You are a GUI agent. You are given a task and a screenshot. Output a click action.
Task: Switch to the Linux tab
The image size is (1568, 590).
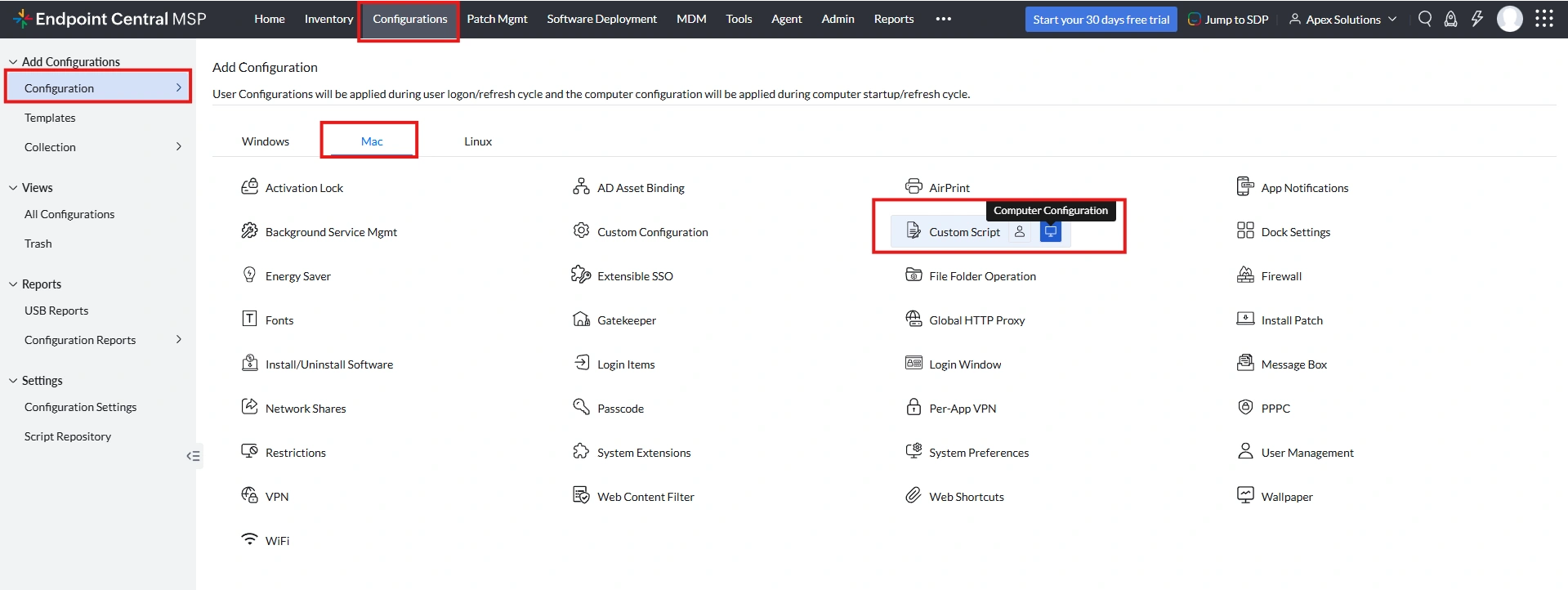[478, 141]
